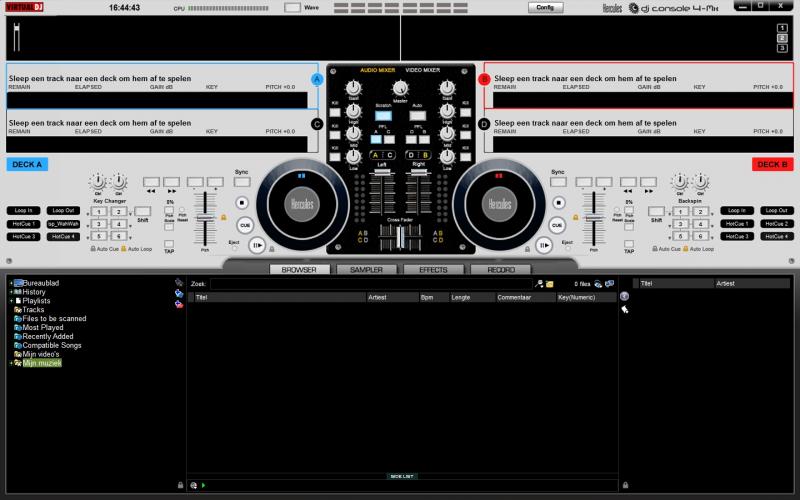Switch to the SAMPLER tab
Viewport: 800px width, 500px height.
(x=366, y=269)
